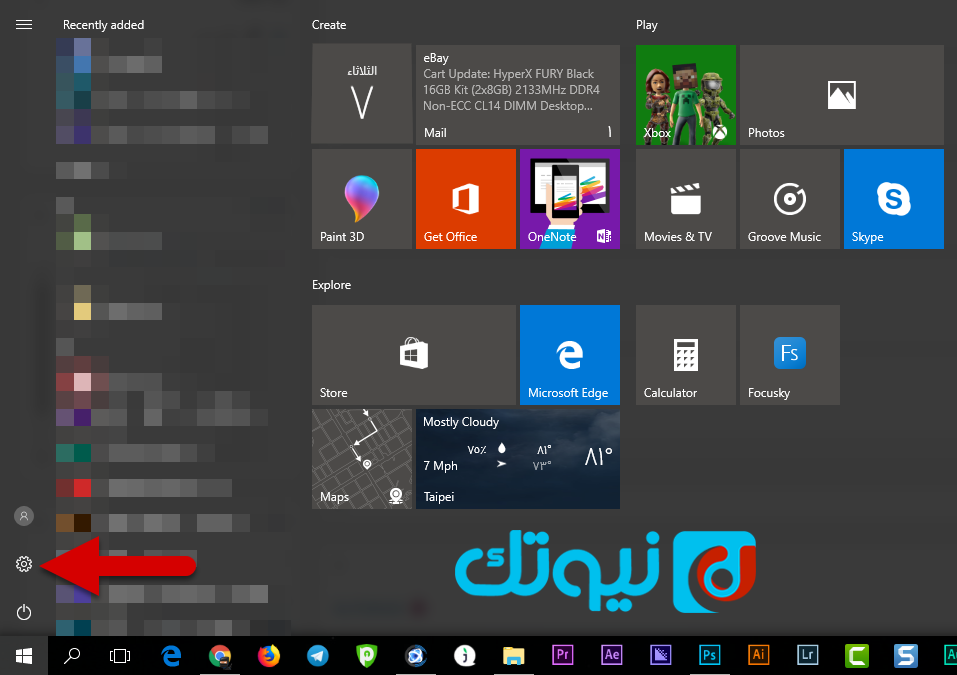
Task: Launch the Focusky tile
Action: coord(790,355)
